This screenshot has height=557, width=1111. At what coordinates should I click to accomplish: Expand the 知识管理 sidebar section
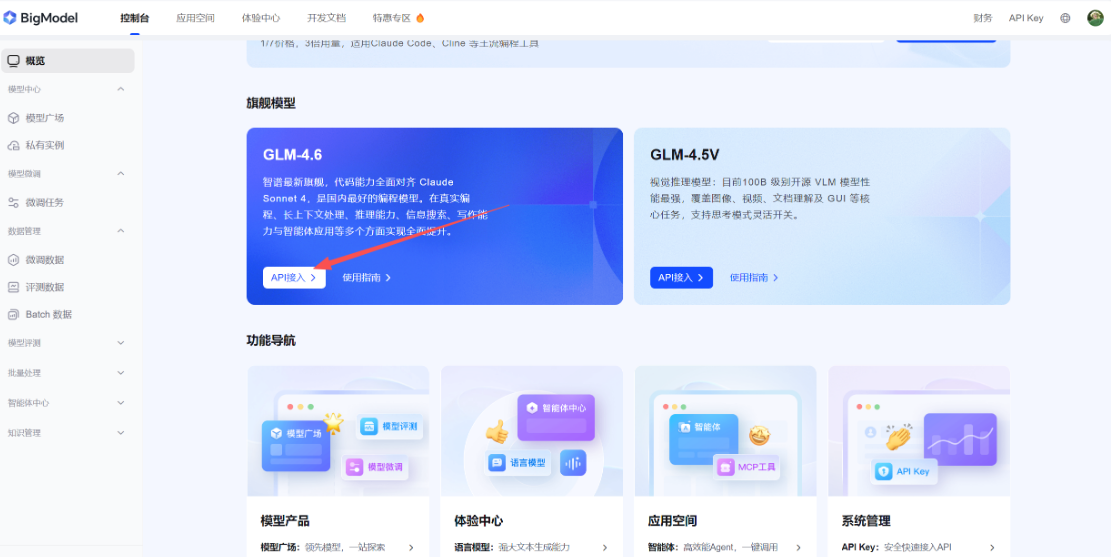pos(121,433)
